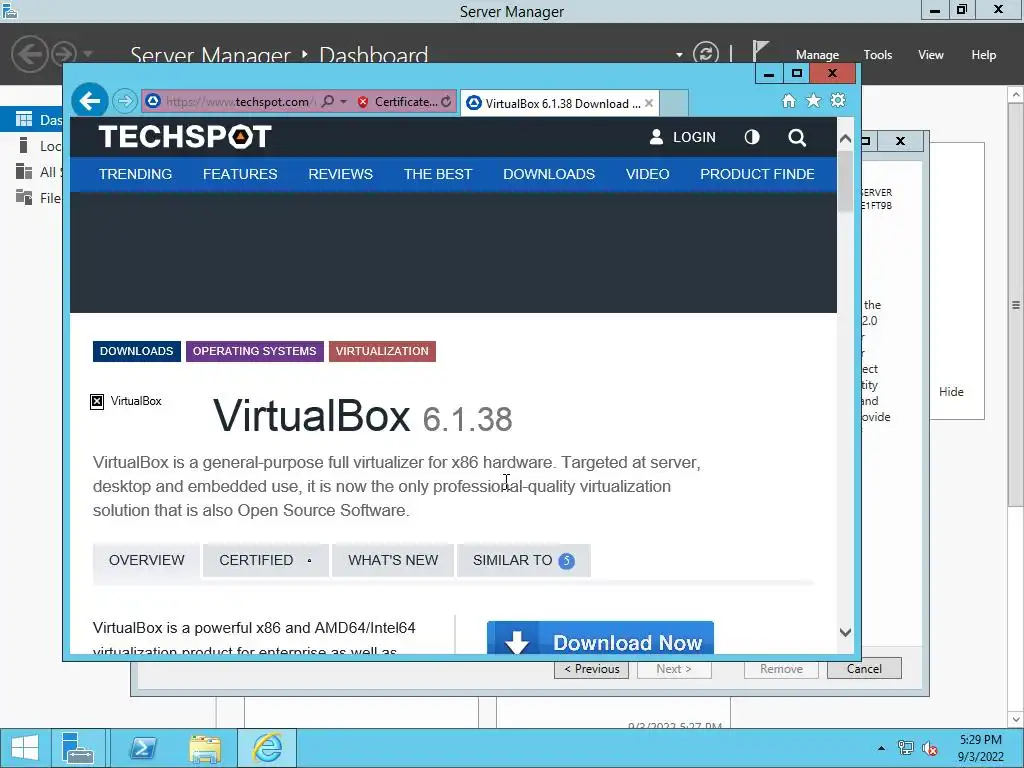
Task: Toggle TechSpot dark mode contrast icon
Action: tap(752, 137)
